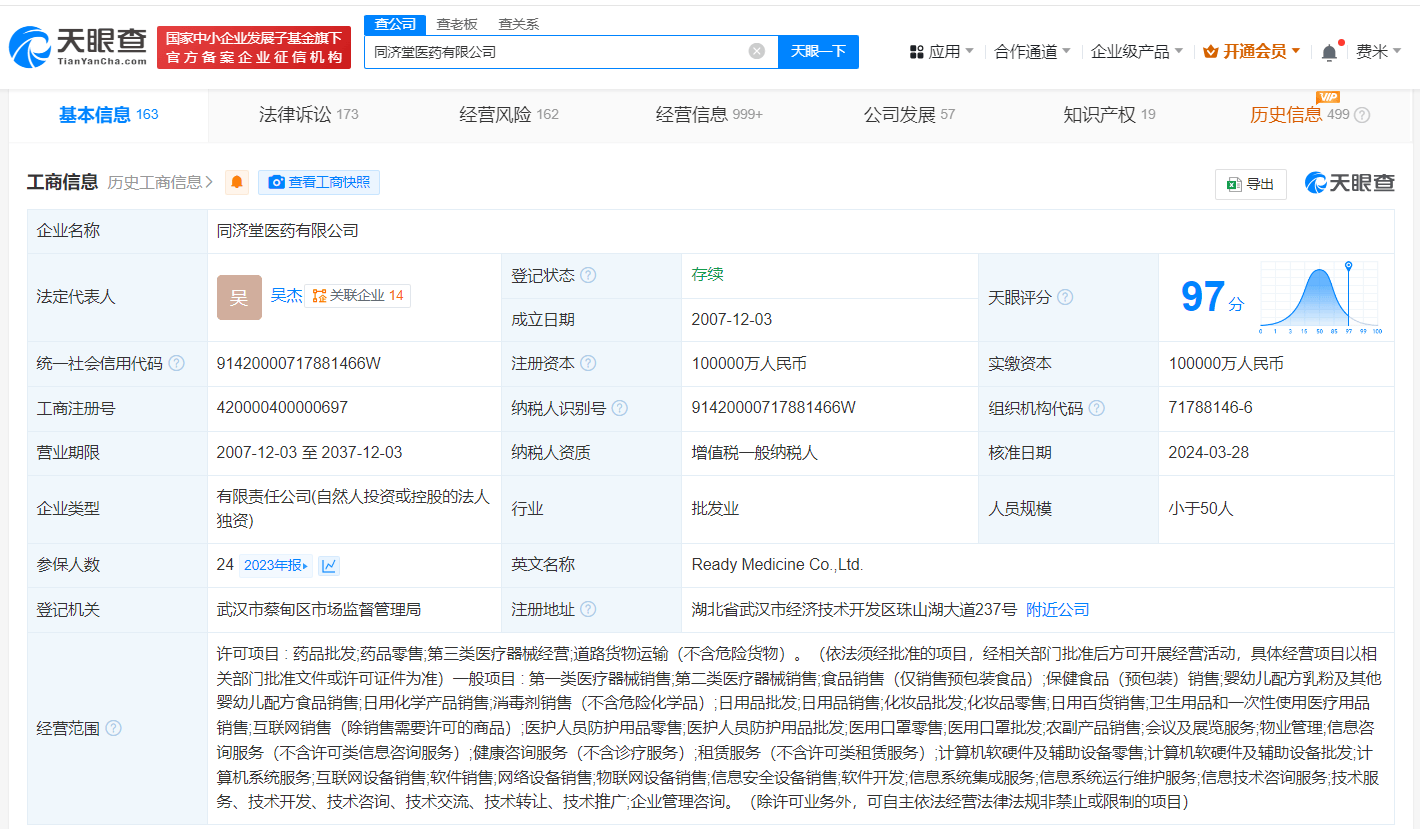
Task: Open the 附近公司 link
Action: [1058, 610]
